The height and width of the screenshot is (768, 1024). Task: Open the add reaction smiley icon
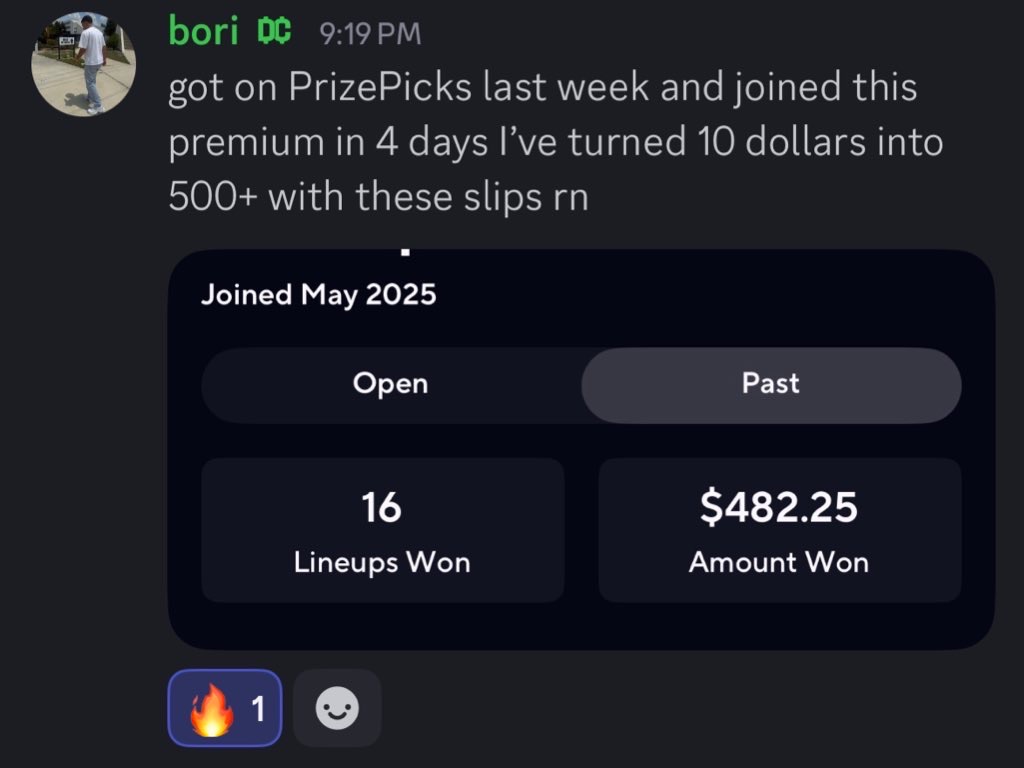tap(337, 708)
